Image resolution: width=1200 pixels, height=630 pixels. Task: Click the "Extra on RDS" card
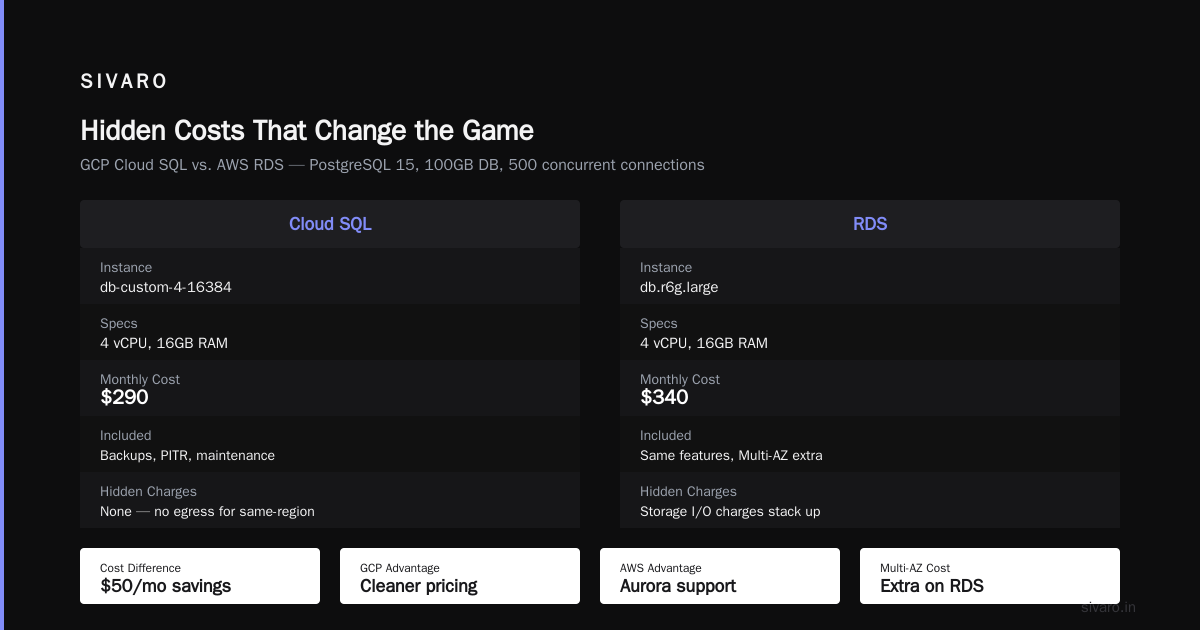point(990,576)
